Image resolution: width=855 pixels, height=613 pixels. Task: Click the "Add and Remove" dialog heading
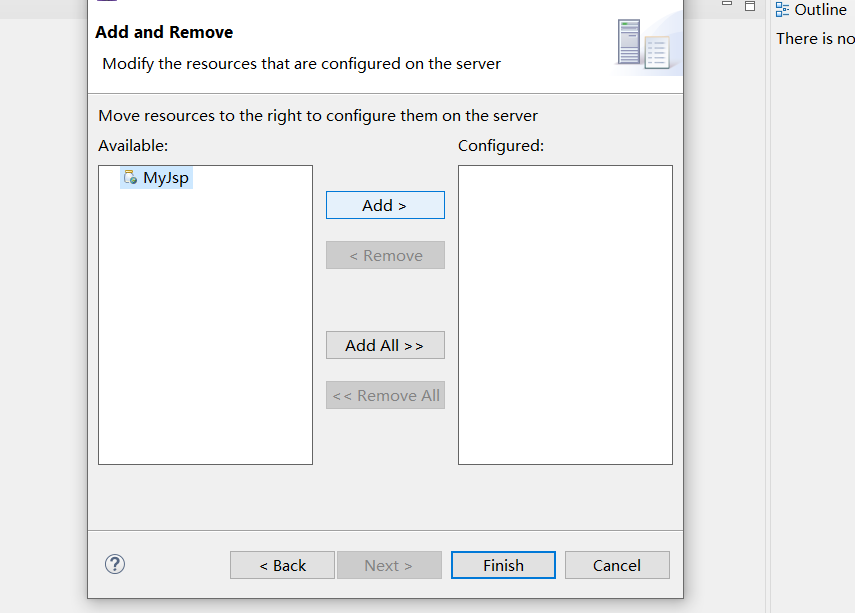(x=164, y=32)
